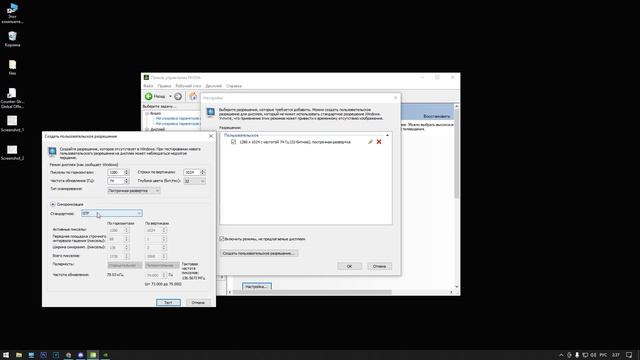Image resolution: width=640 pixels, height=360 pixels.
Task: Open the Windows Start menu
Action: coord(6,355)
